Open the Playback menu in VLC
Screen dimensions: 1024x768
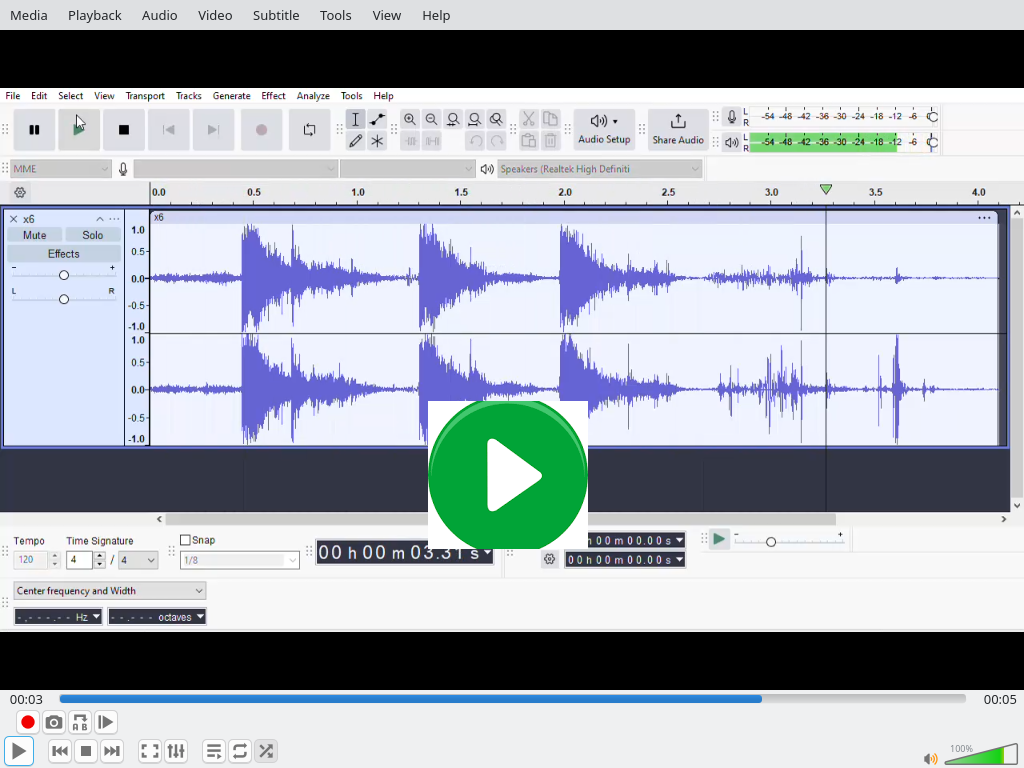(95, 15)
